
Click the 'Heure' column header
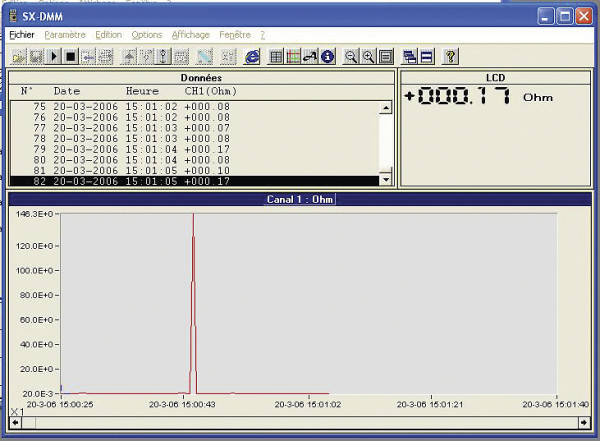[142, 91]
